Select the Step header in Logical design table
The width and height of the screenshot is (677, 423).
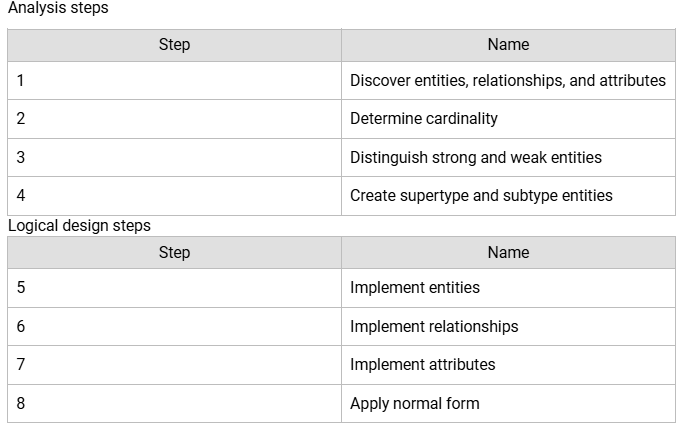pyautogui.click(x=174, y=252)
